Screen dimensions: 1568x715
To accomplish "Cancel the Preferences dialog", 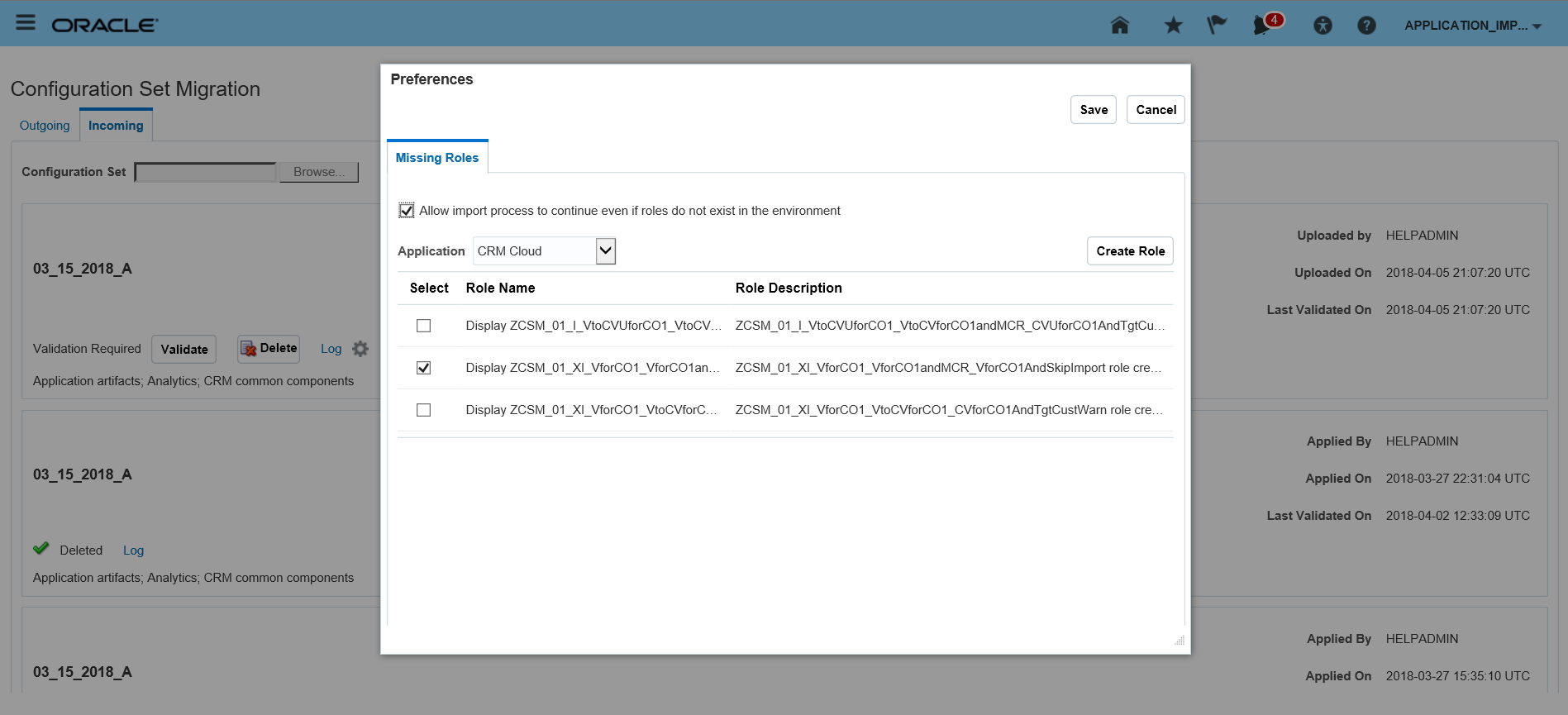I will pyautogui.click(x=1156, y=110).
